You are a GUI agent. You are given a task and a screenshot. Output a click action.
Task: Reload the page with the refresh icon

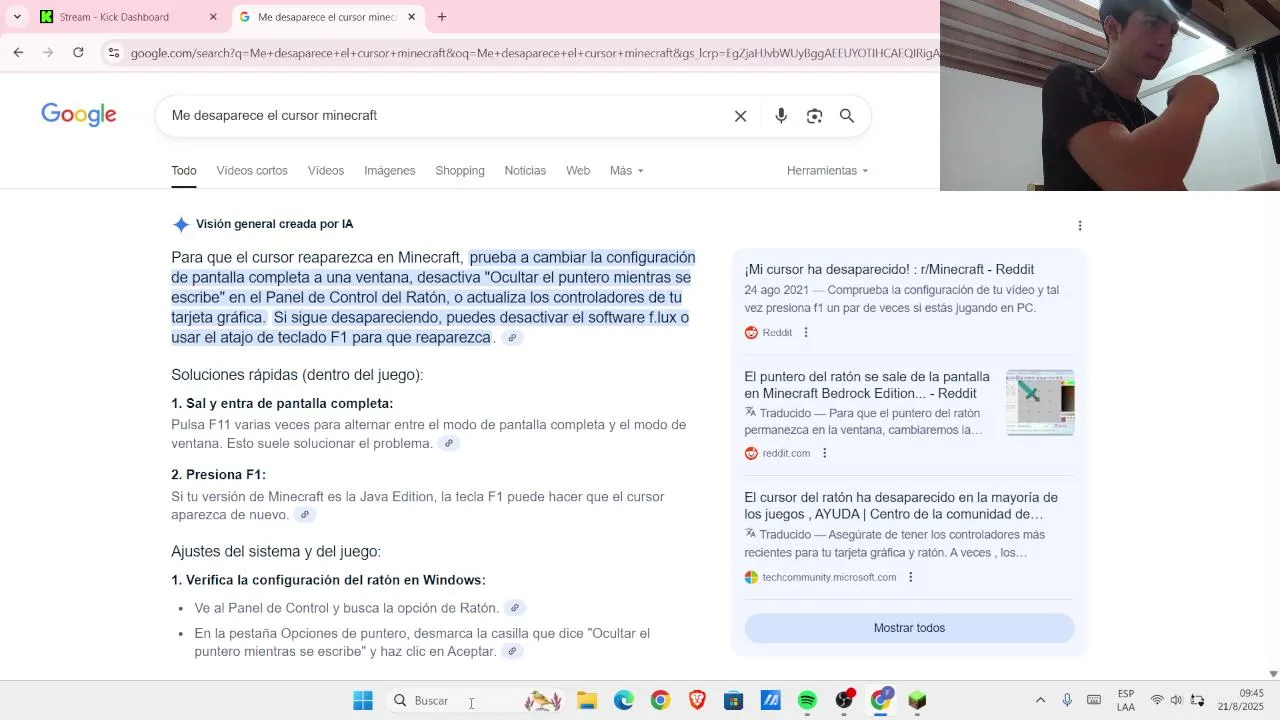[78, 52]
